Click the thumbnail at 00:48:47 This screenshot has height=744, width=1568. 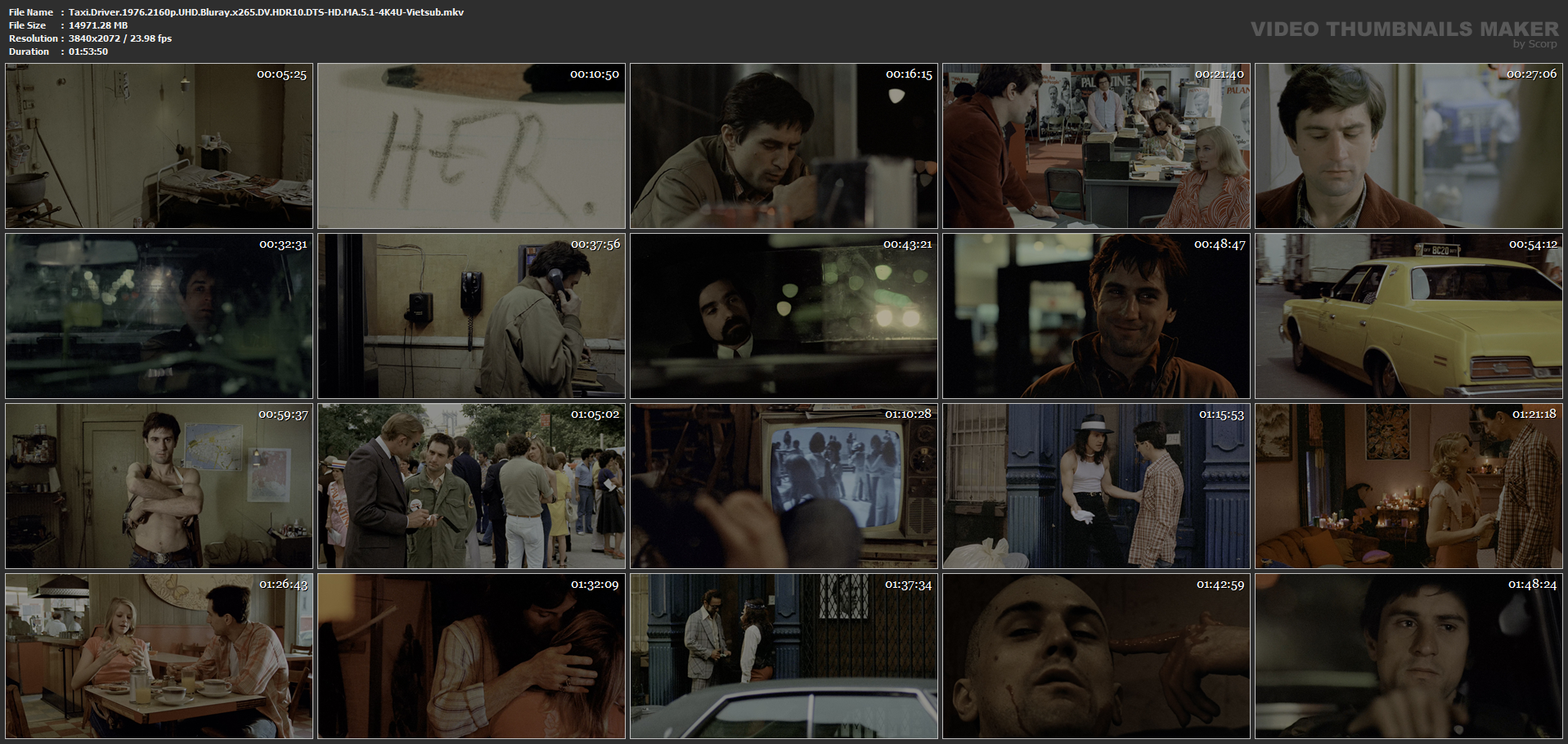(1097, 316)
